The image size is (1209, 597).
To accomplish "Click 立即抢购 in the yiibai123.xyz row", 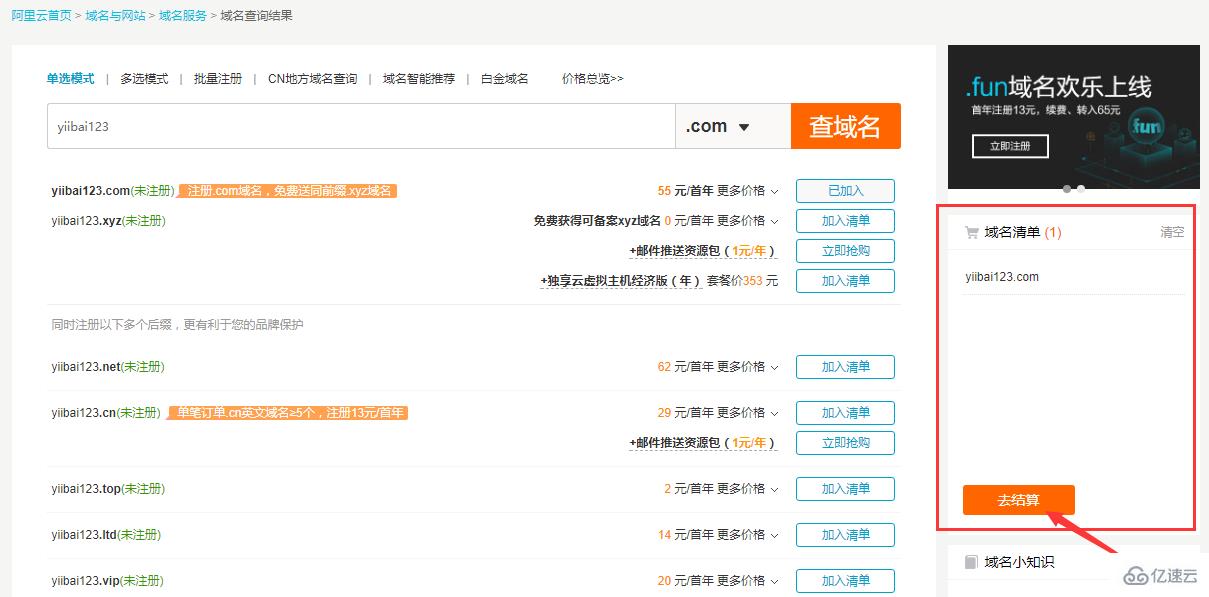I will point(845,251).
